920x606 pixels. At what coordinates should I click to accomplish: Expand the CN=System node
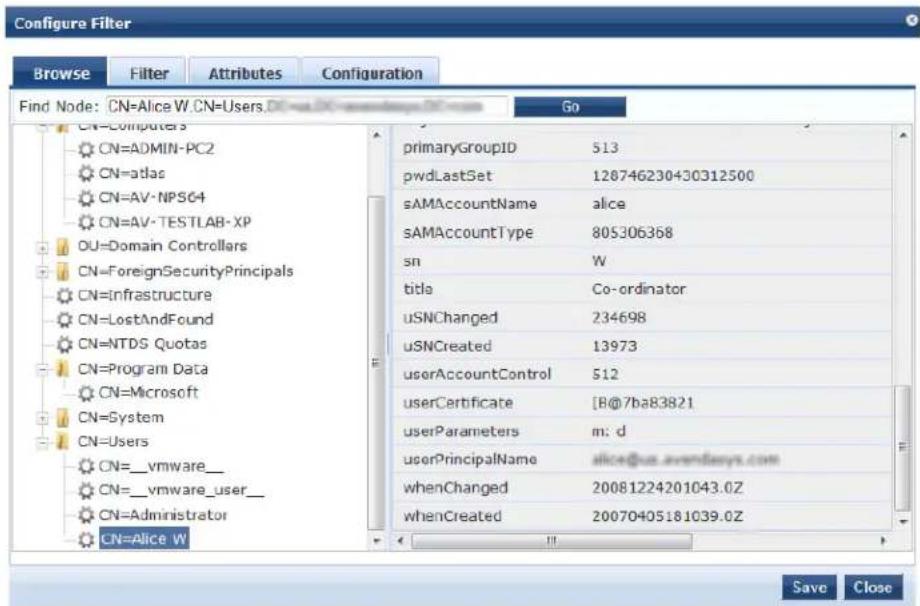(x=42, y=419)
